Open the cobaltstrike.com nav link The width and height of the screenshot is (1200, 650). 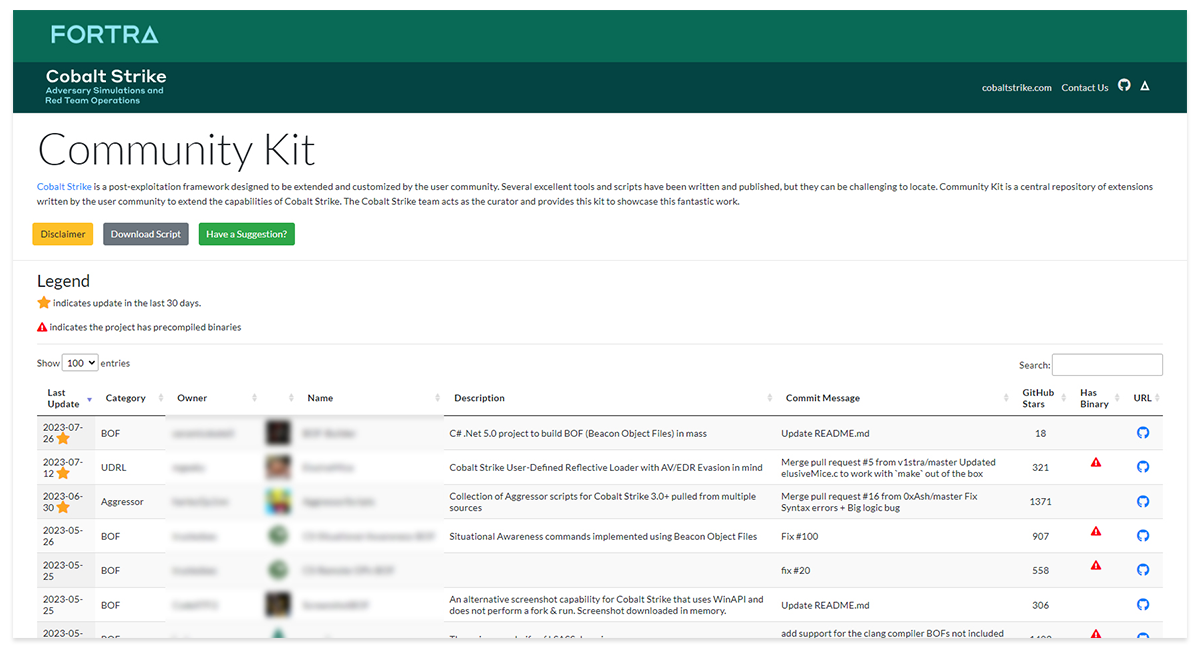point(1016,88)
